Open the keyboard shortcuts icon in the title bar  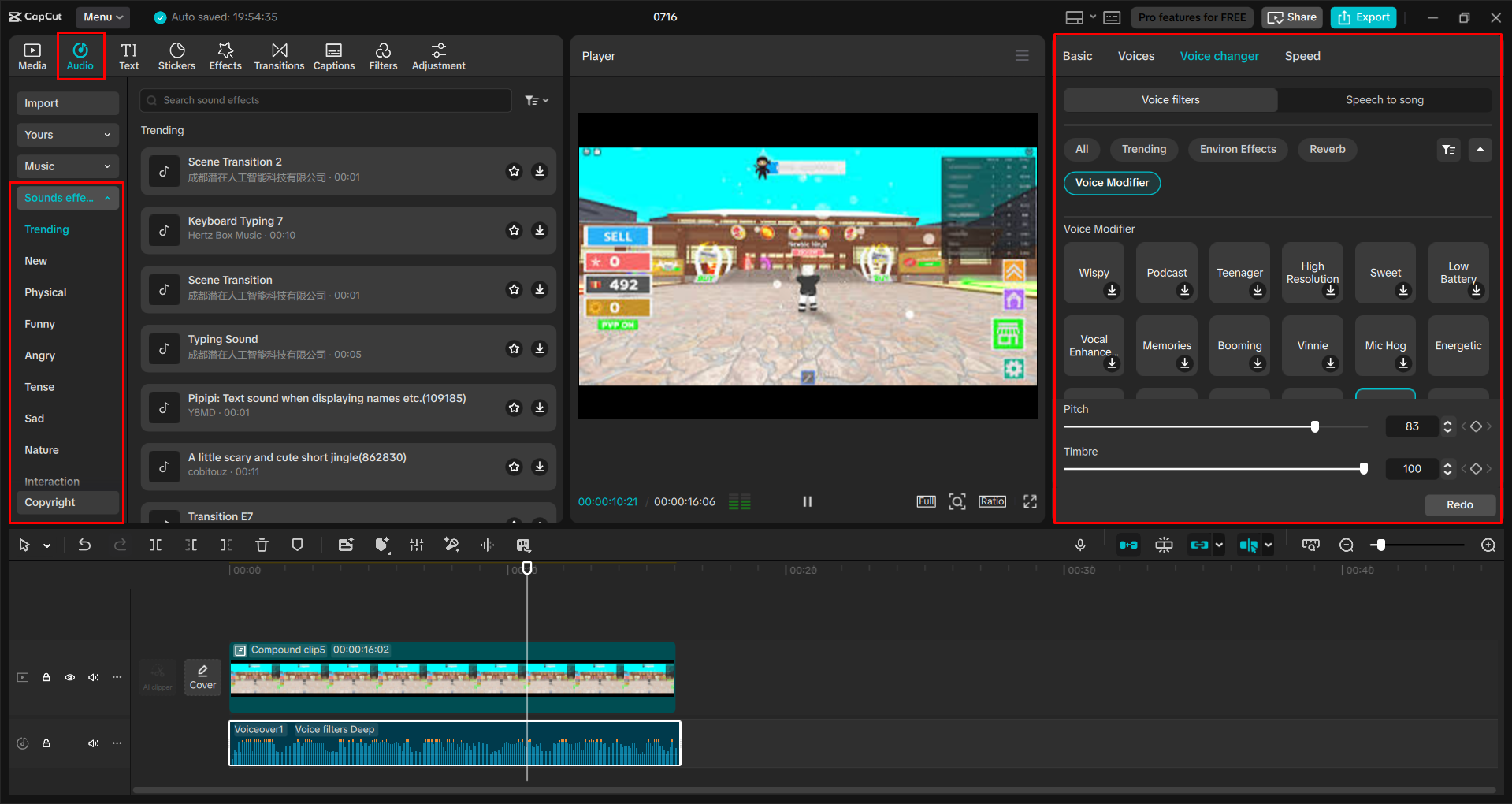[1112, 17]
